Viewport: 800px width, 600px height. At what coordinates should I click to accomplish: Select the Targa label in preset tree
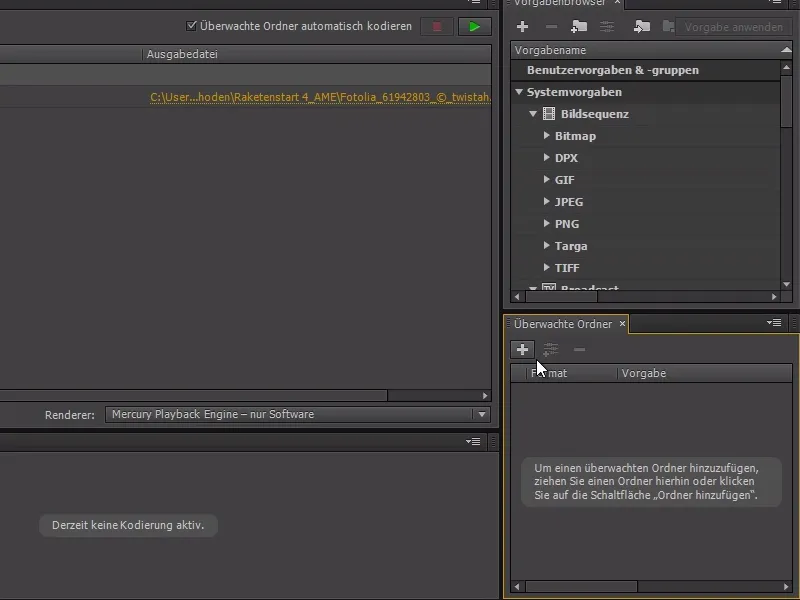click(571, 246)
